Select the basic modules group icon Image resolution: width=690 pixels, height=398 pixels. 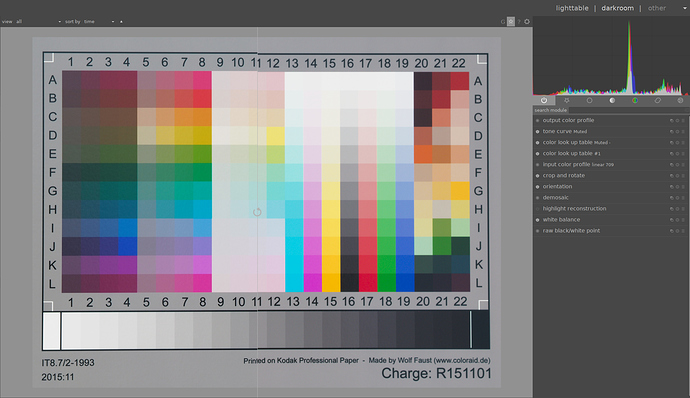pyautogui.click(x=589, y=100)
